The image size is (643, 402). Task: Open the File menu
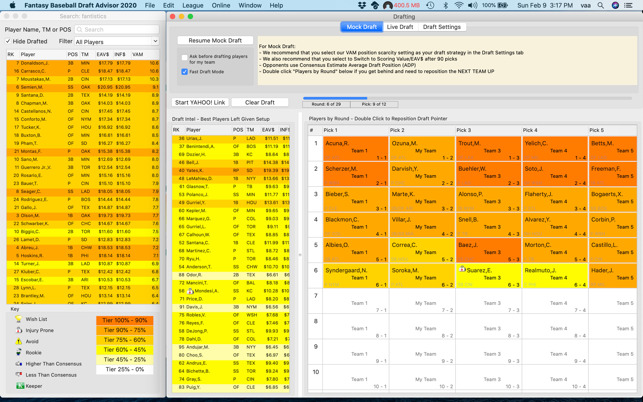(x=150, y=5)
